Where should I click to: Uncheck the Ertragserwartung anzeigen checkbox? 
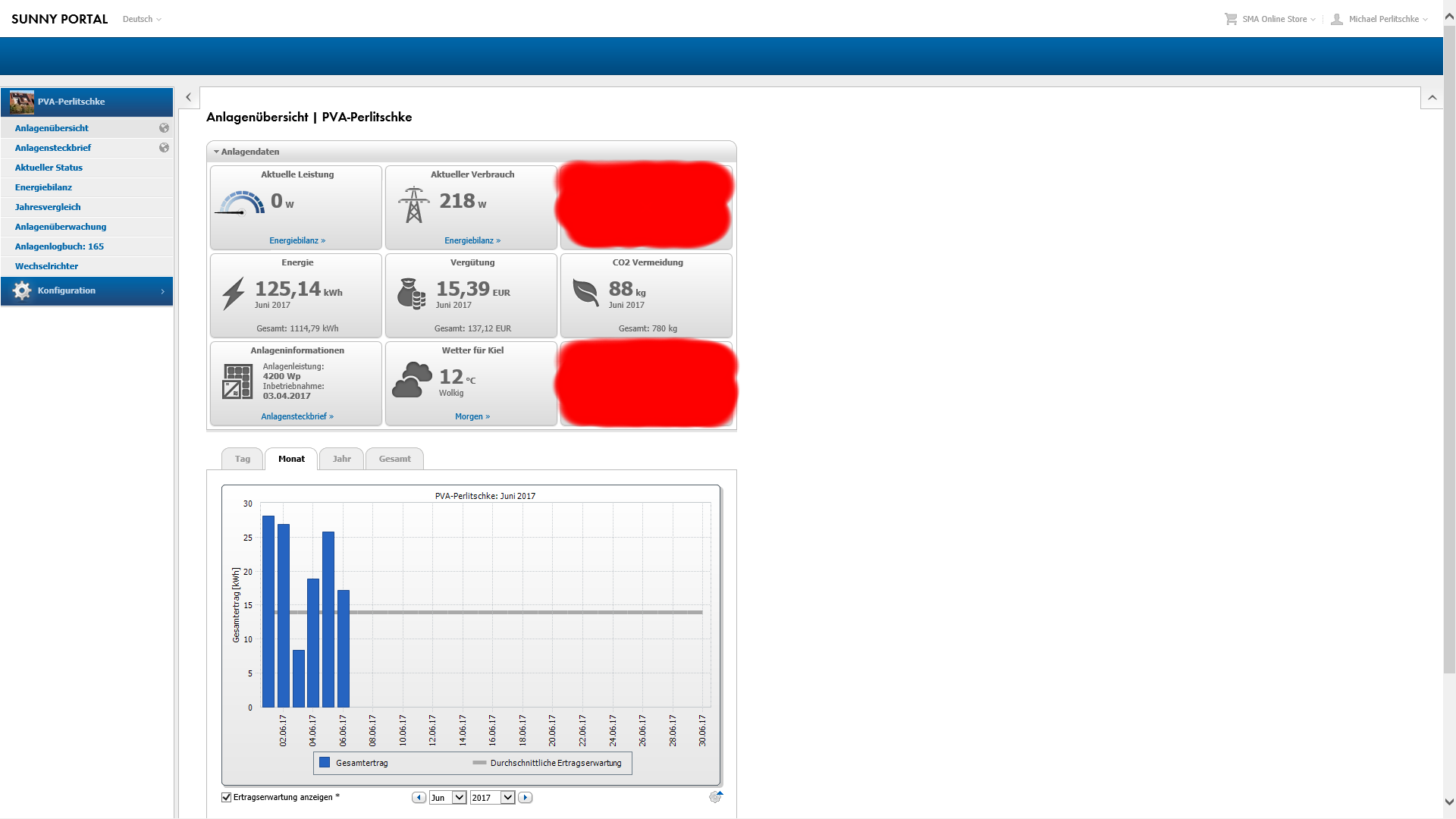click(x=226, y=797)
